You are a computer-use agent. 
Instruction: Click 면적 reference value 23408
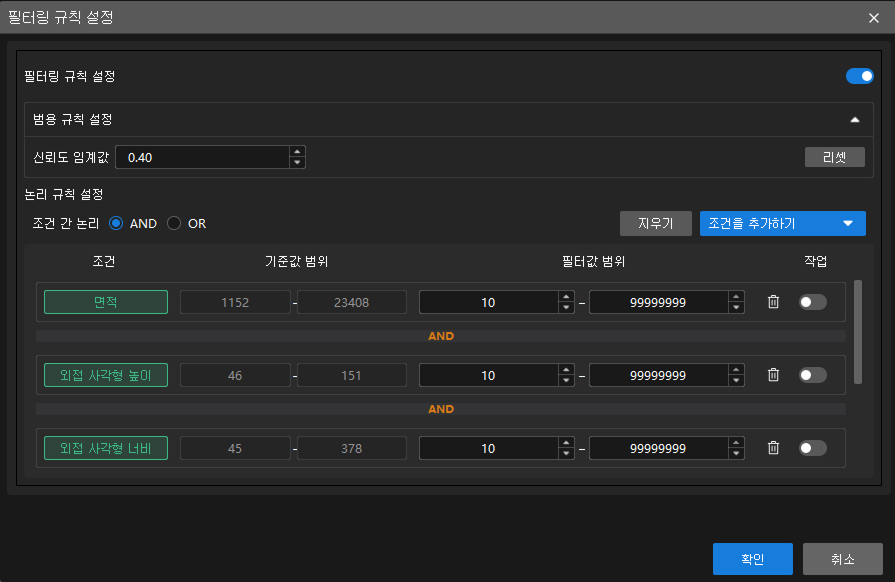[352, 302]
